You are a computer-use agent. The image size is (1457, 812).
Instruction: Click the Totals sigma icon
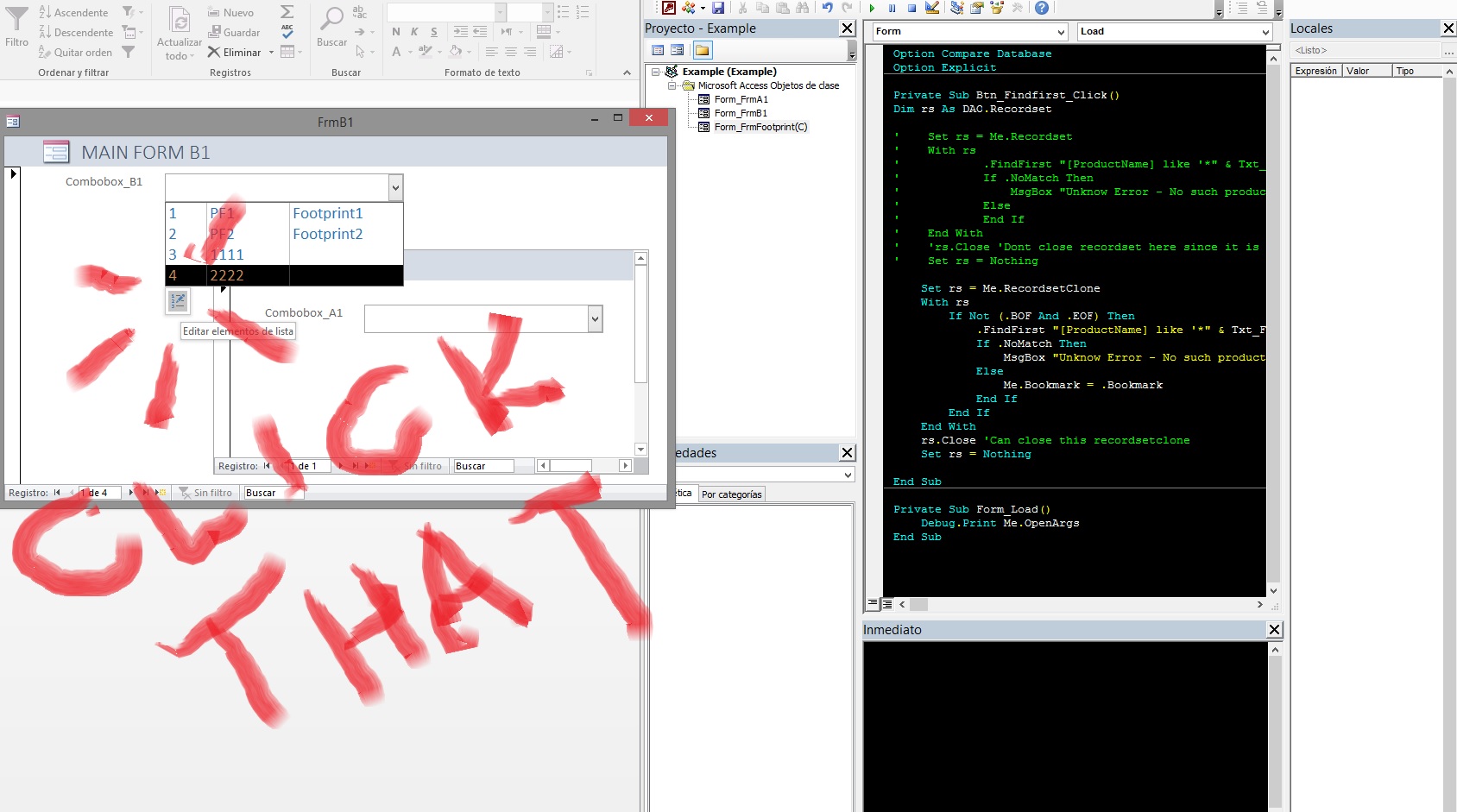point(287,12)
